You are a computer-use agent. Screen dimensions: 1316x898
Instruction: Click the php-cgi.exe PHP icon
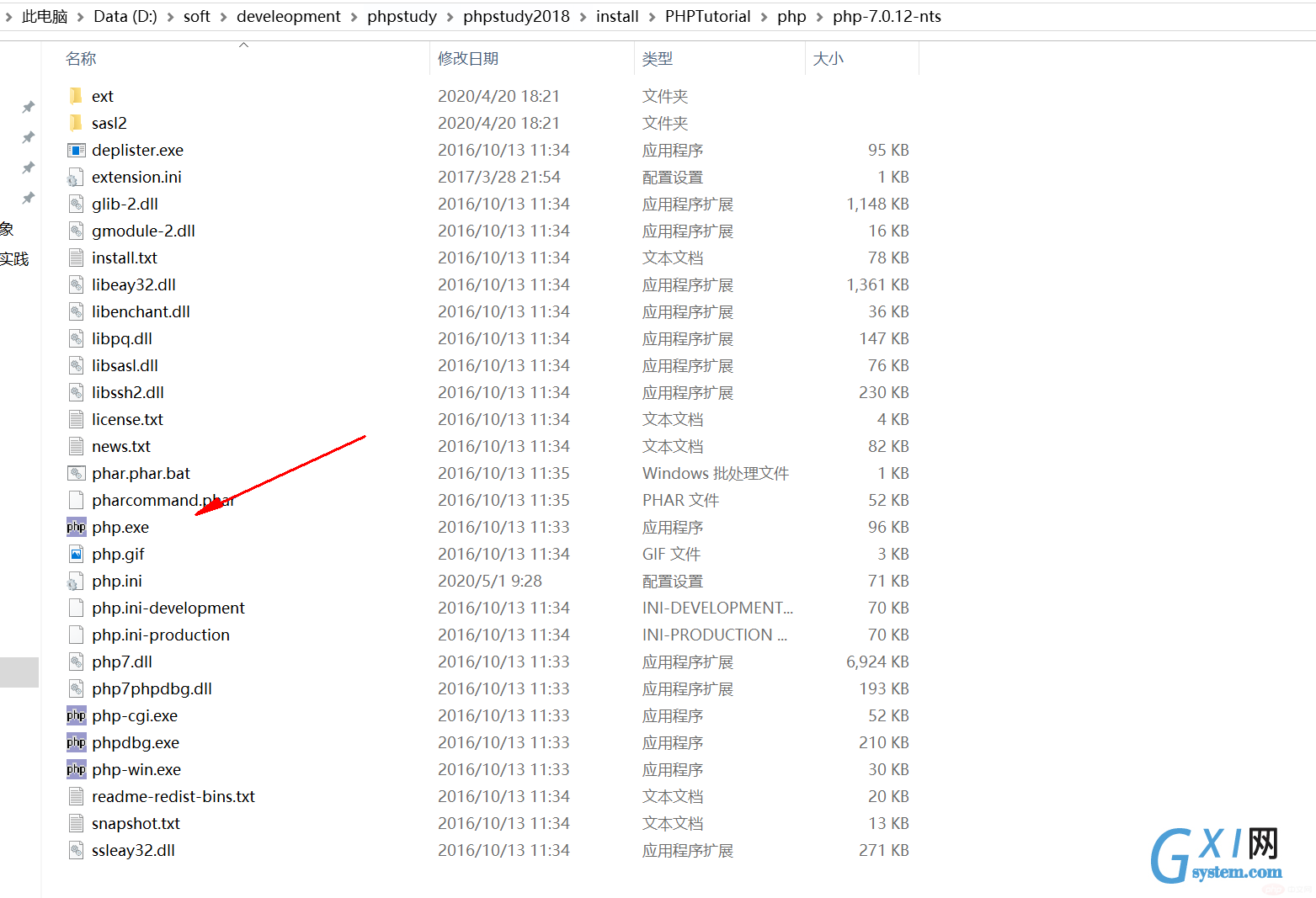point(76,715)
